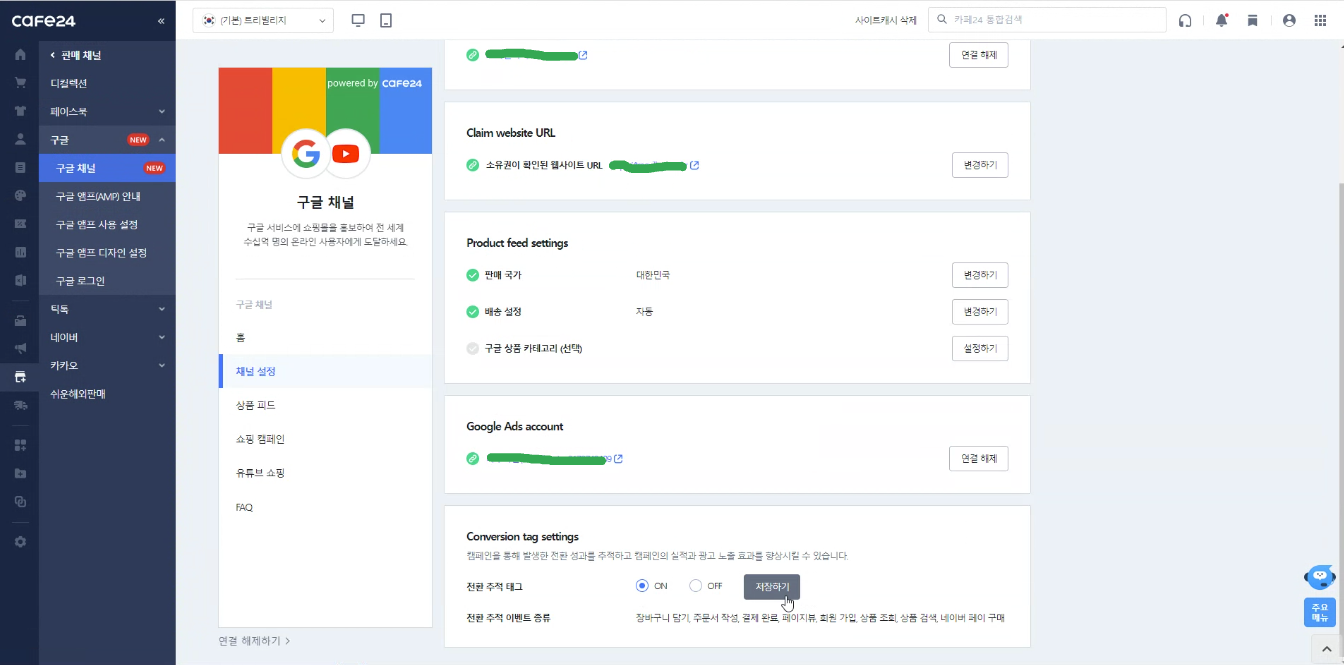Open the palette design icon
The image size is (1344, 665).
[20, 195]
